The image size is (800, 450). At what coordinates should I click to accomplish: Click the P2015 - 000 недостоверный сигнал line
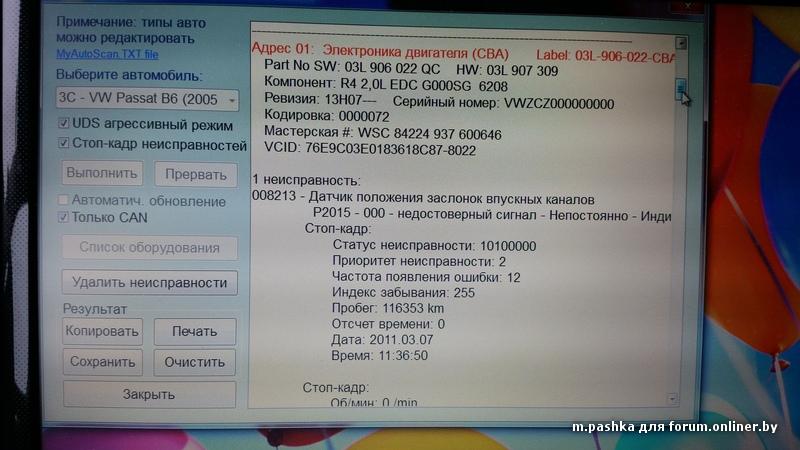tap(492, 216)
